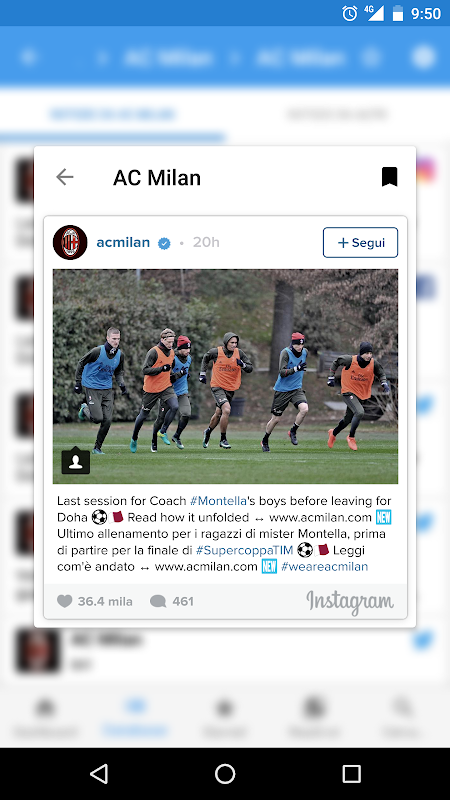Tap the verified badge next to acmilan
450x800 pixels.
(x=164, y=243)
